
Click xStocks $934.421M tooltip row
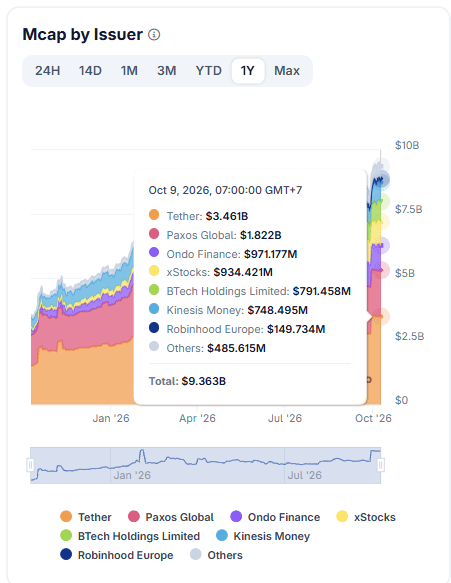pyautogui.click(x=211, y=272)
